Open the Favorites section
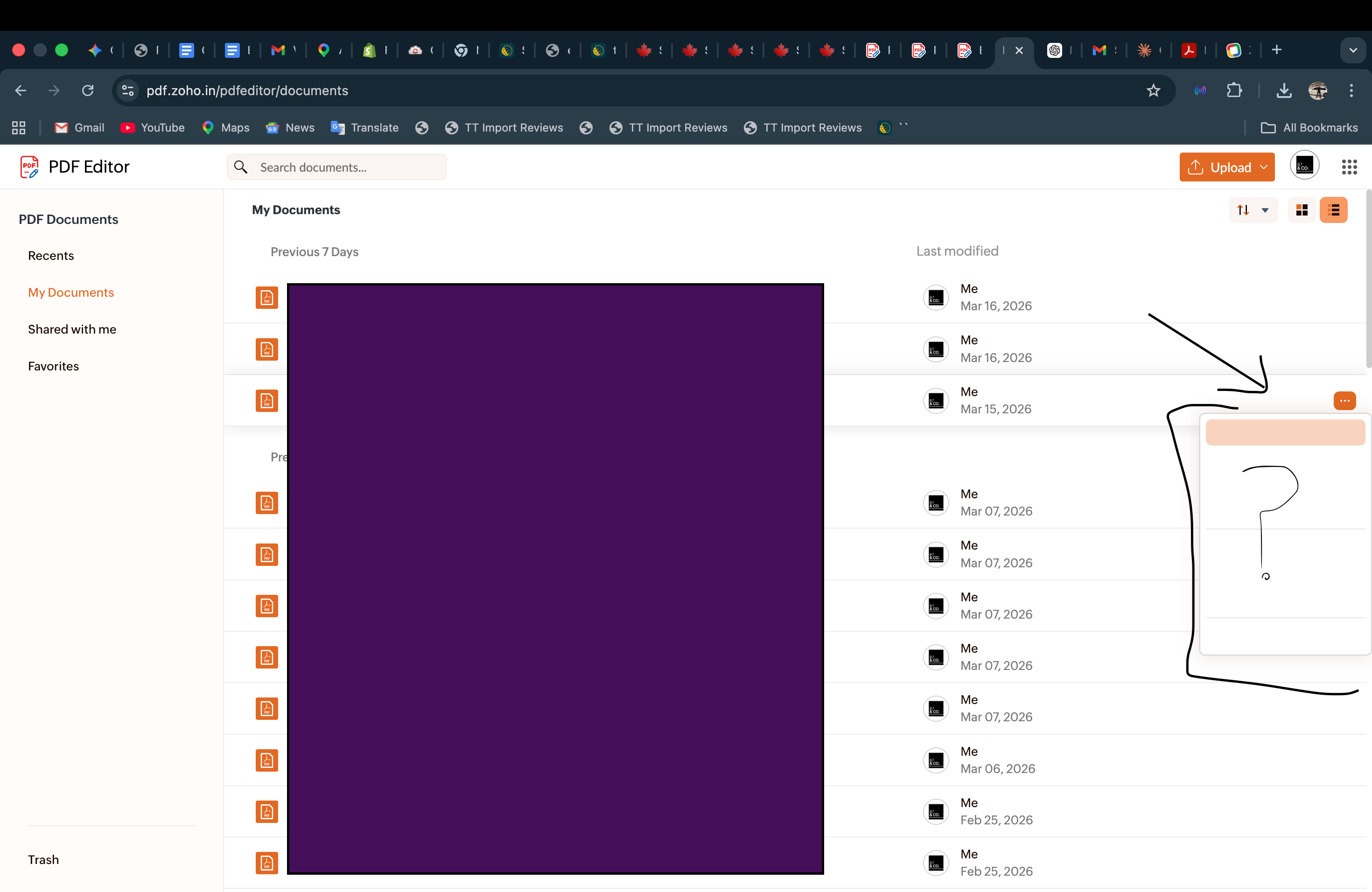The width and height of the screenshot is (1372, 892). 53,366
